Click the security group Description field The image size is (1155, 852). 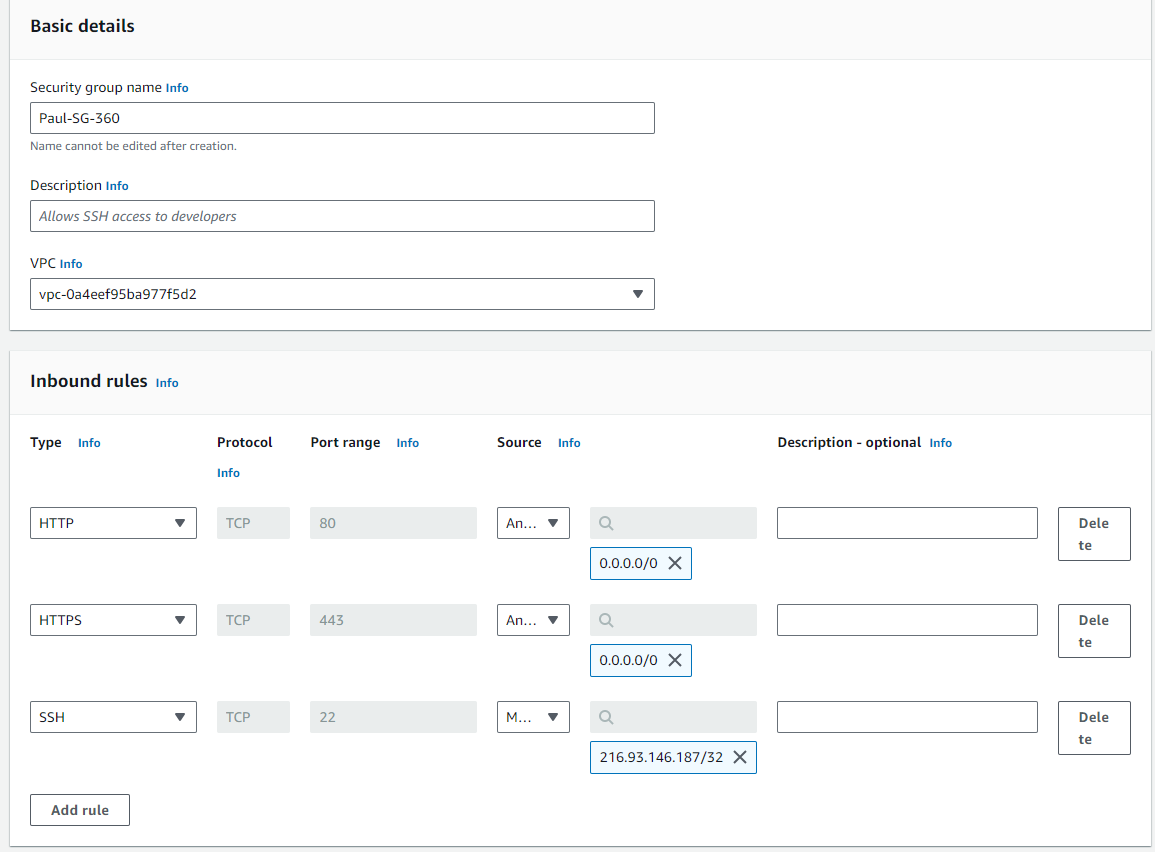342,216
